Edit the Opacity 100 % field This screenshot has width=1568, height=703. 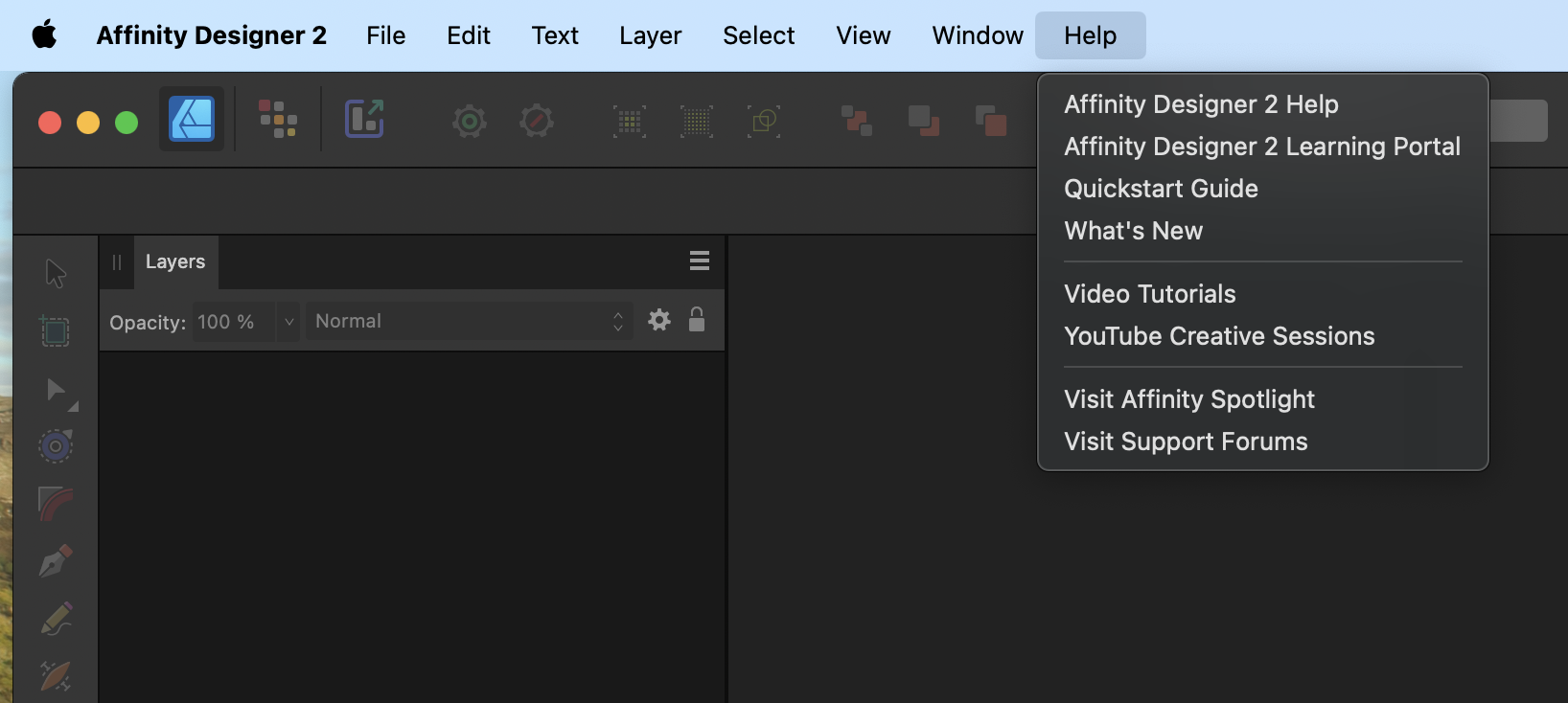pos(234,322)
